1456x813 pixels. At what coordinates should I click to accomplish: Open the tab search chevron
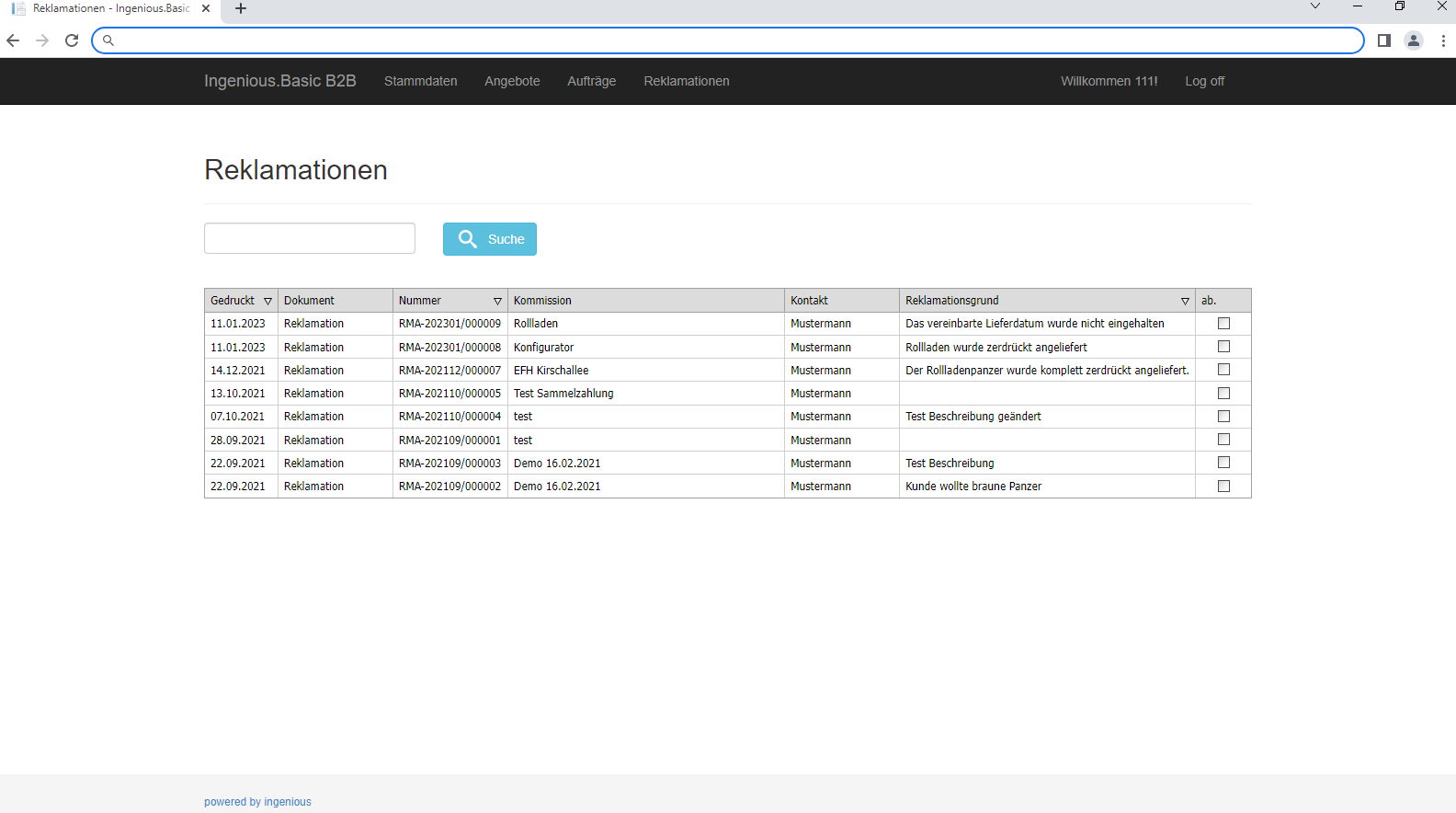[1315, 6]
